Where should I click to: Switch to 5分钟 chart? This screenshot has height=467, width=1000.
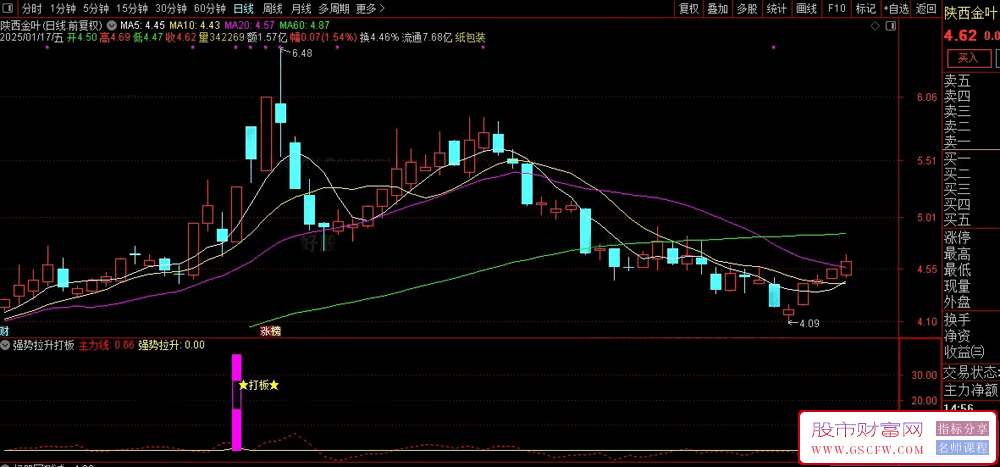click(94, 8)
